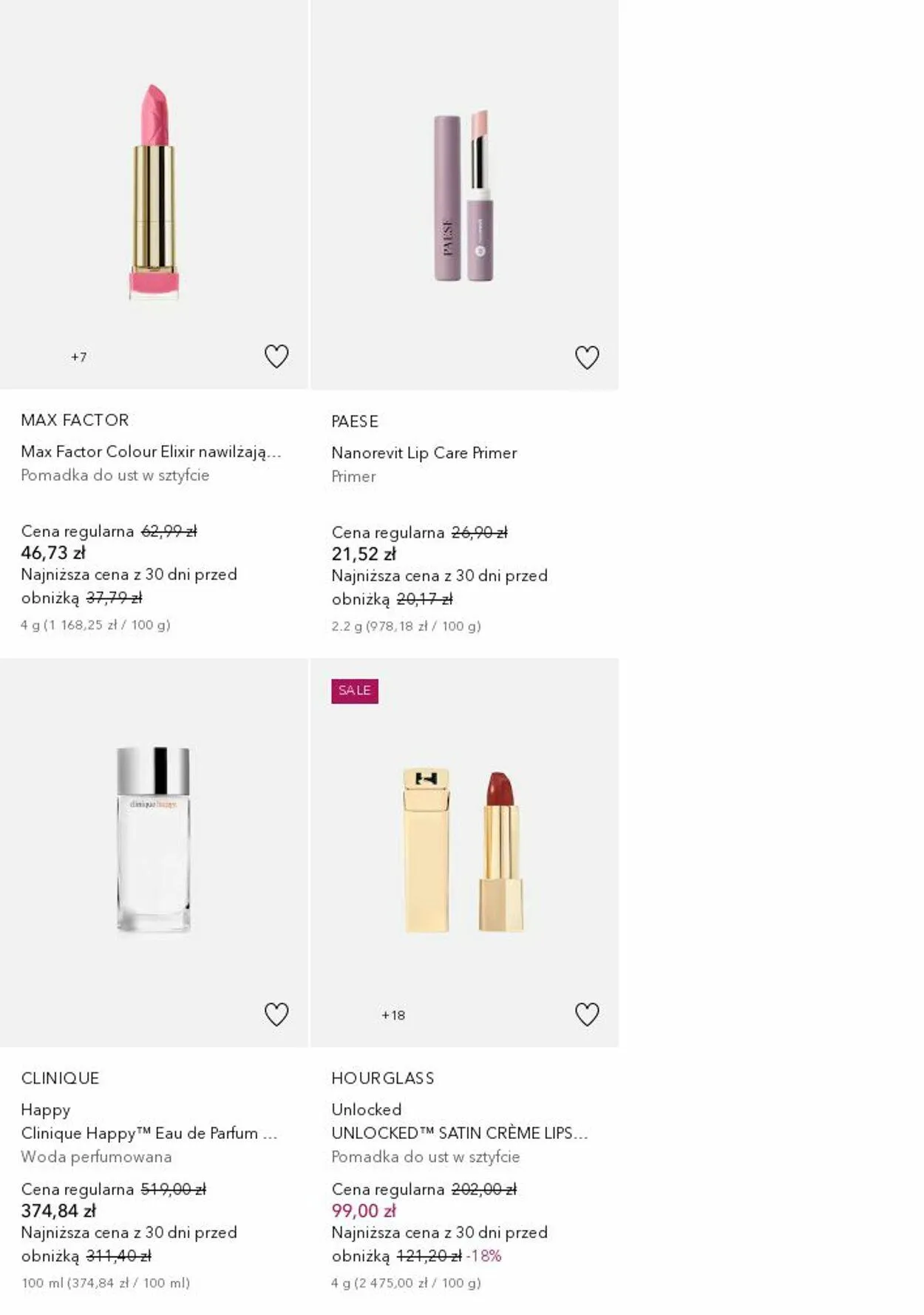Click the 99,00 zł sale price
924x1315 pixels.
click(364, 1211)
